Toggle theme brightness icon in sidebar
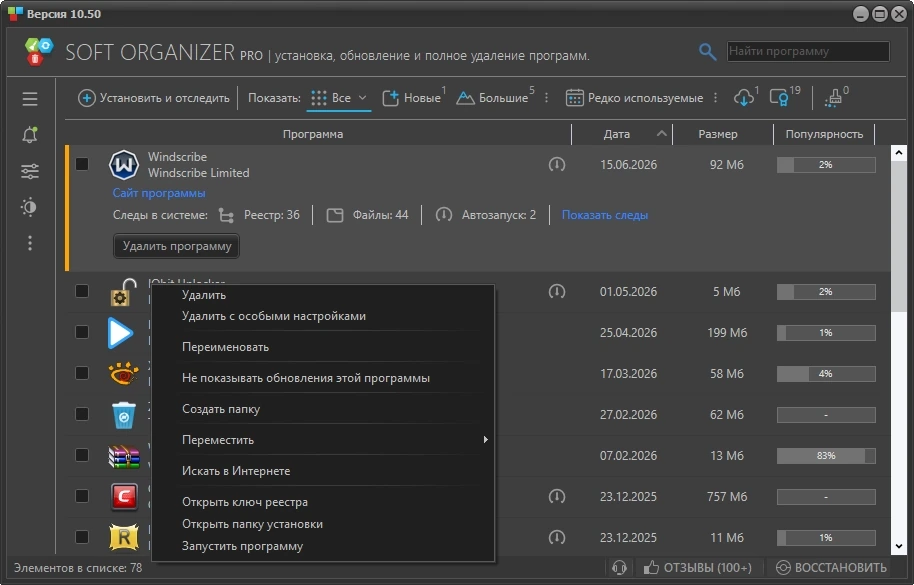Image resolution: width=914 pixels, height=585 pixels. point(29,207)
